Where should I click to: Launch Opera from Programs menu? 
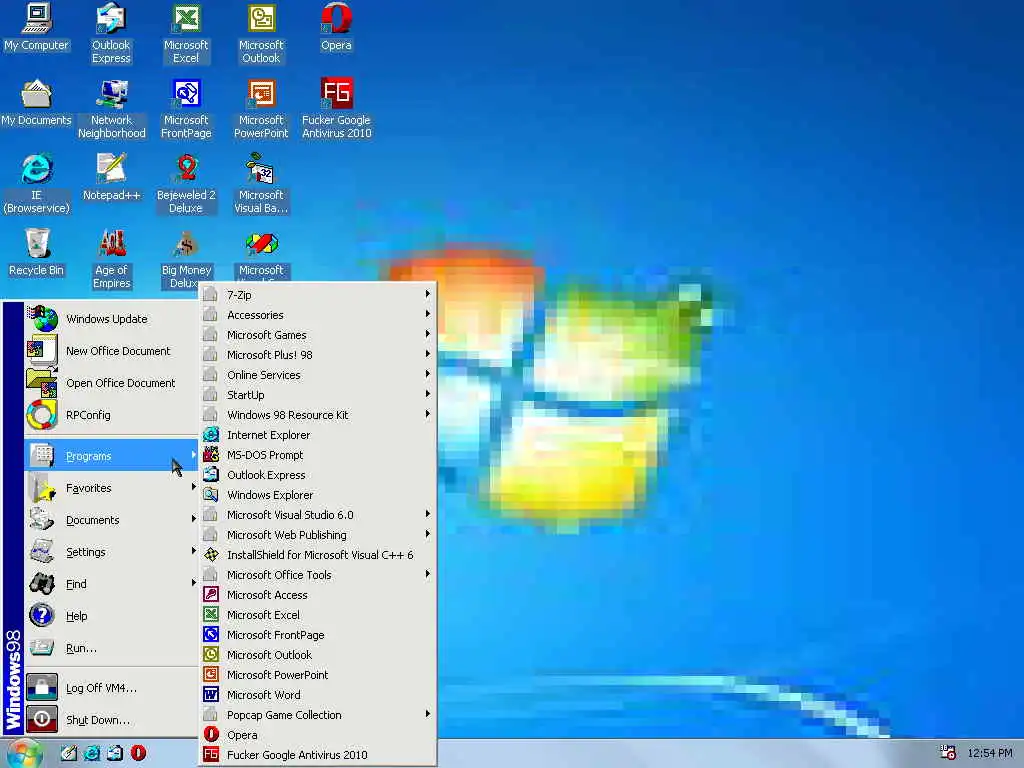pos(317,735)
